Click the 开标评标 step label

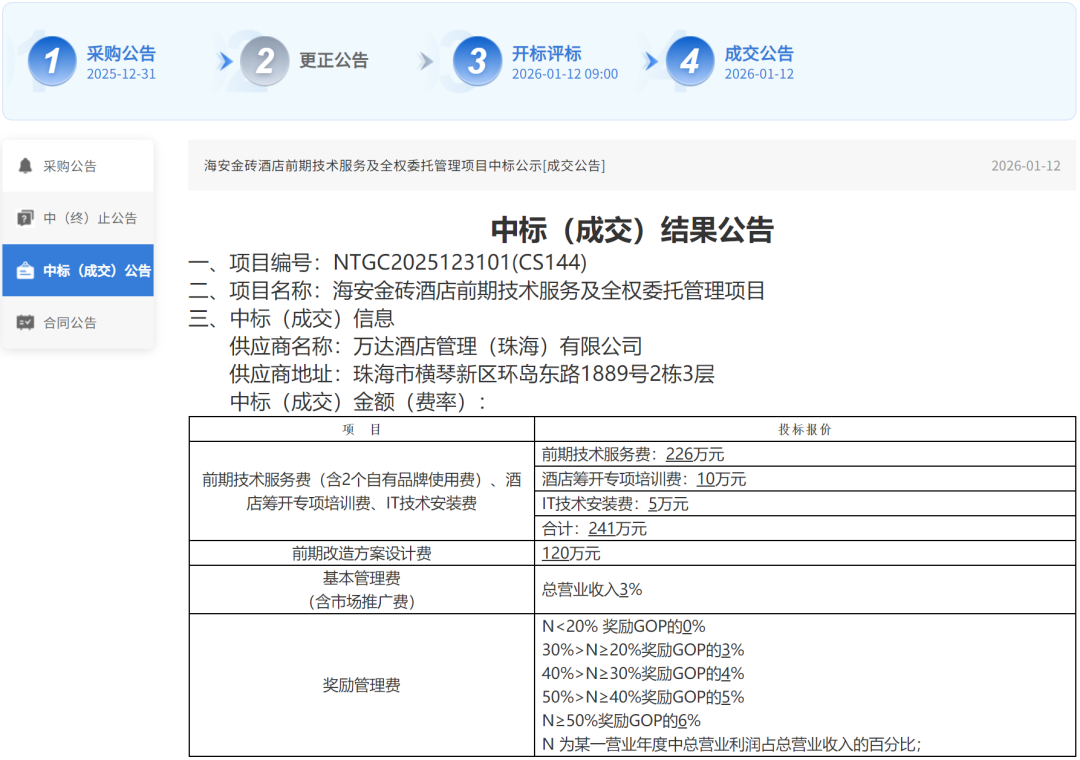(x=546, y=52)
